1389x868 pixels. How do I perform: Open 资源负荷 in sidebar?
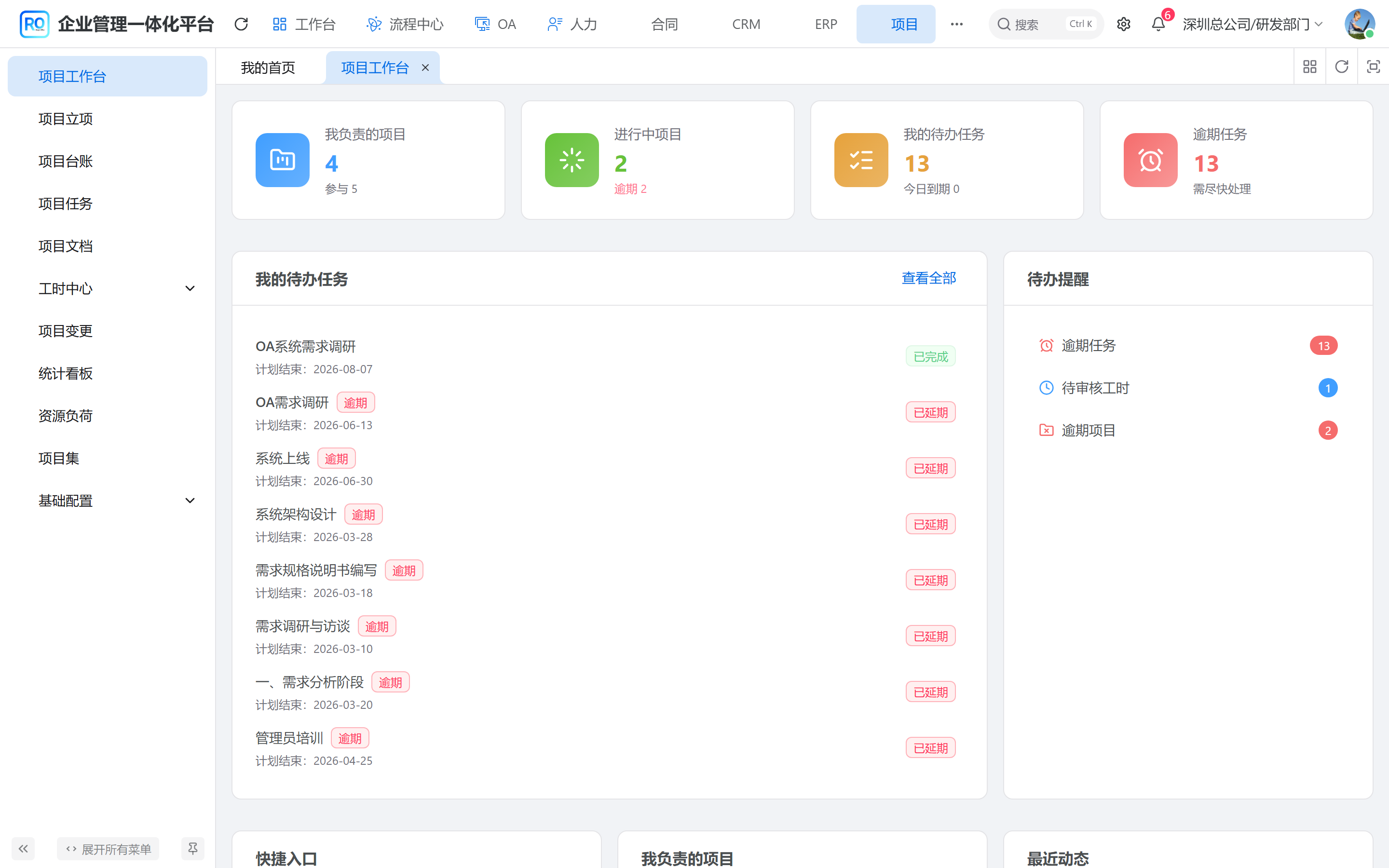click(108, 416)
